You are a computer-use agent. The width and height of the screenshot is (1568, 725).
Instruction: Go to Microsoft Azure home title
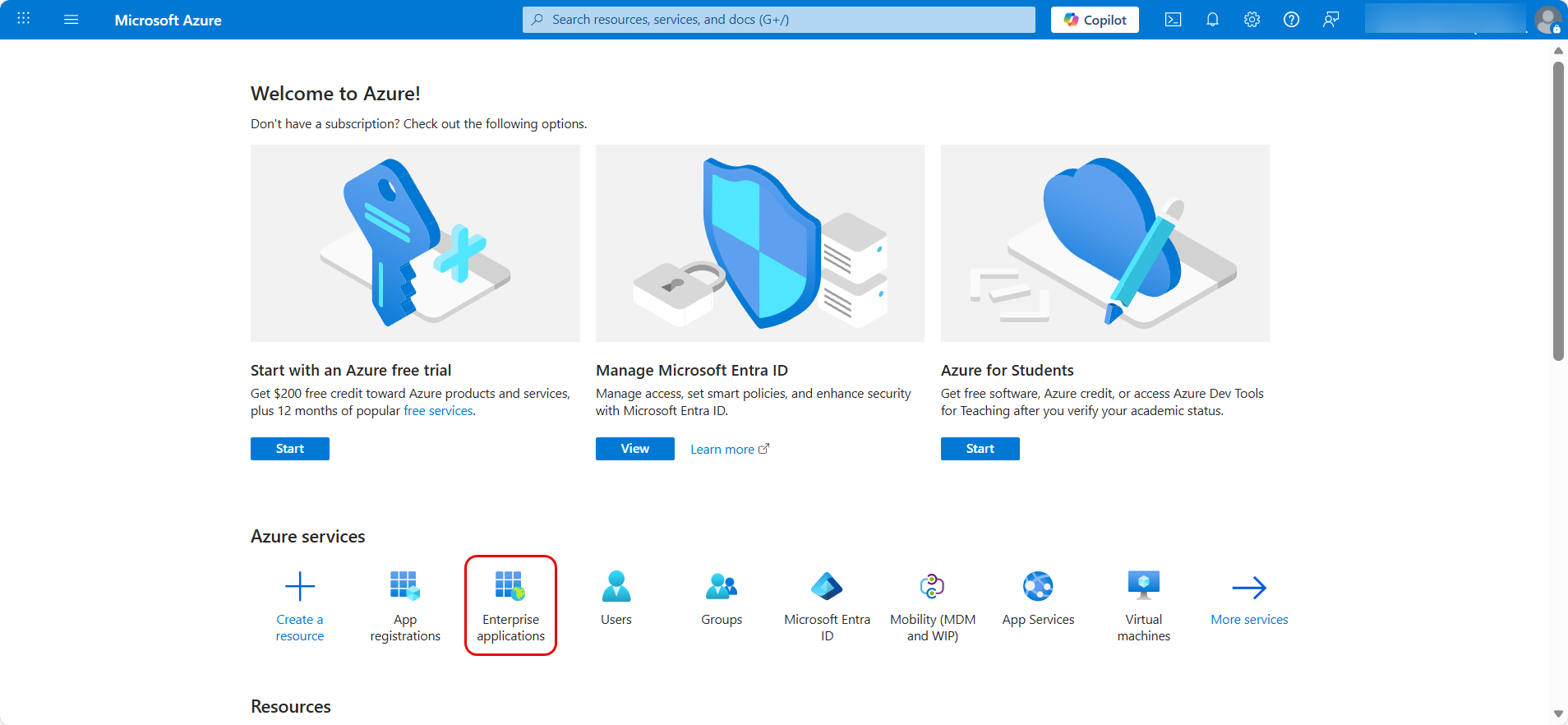[168, 20]
